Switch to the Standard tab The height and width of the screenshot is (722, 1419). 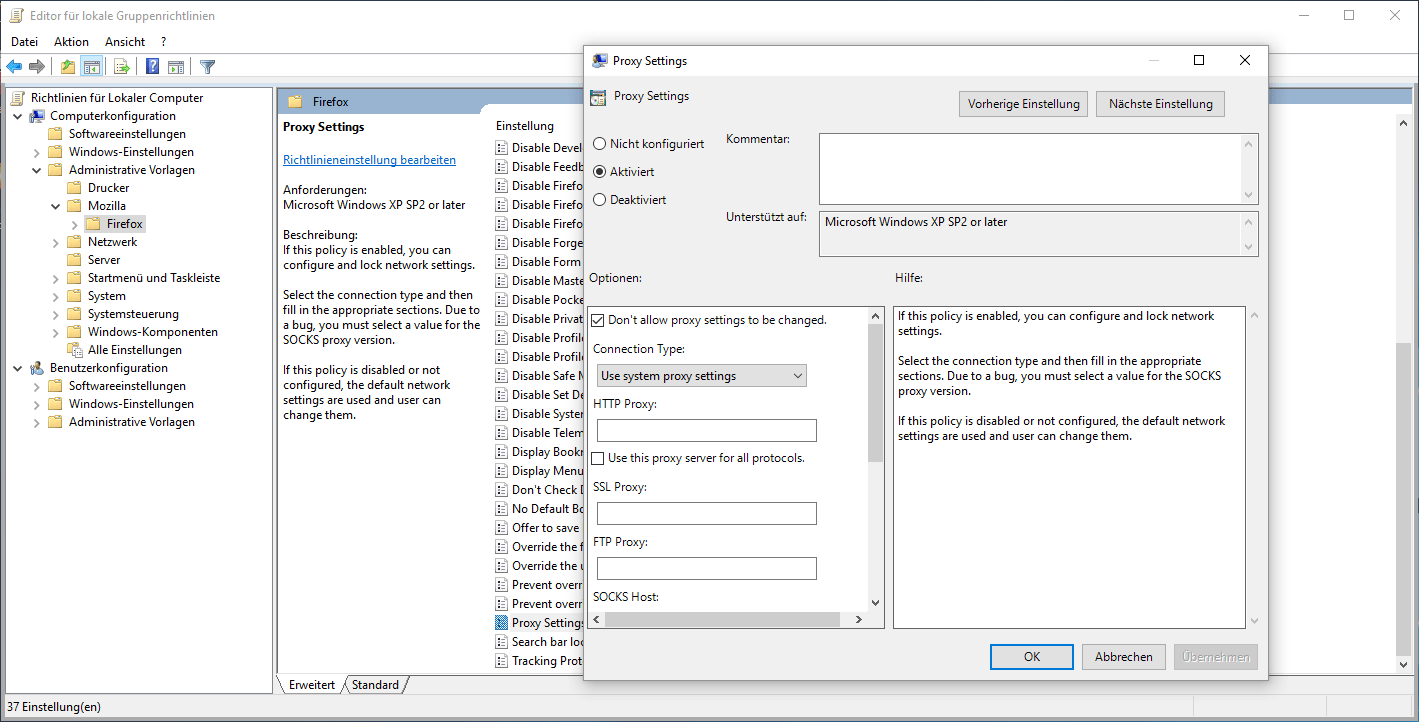(375, 685)
